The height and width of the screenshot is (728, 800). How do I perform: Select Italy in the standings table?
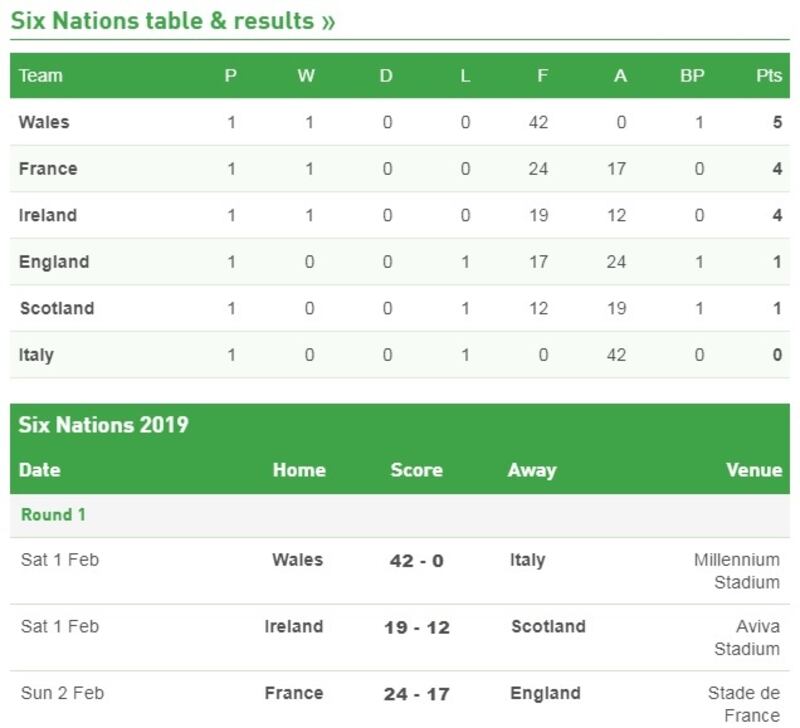click(x=37, y=355)
